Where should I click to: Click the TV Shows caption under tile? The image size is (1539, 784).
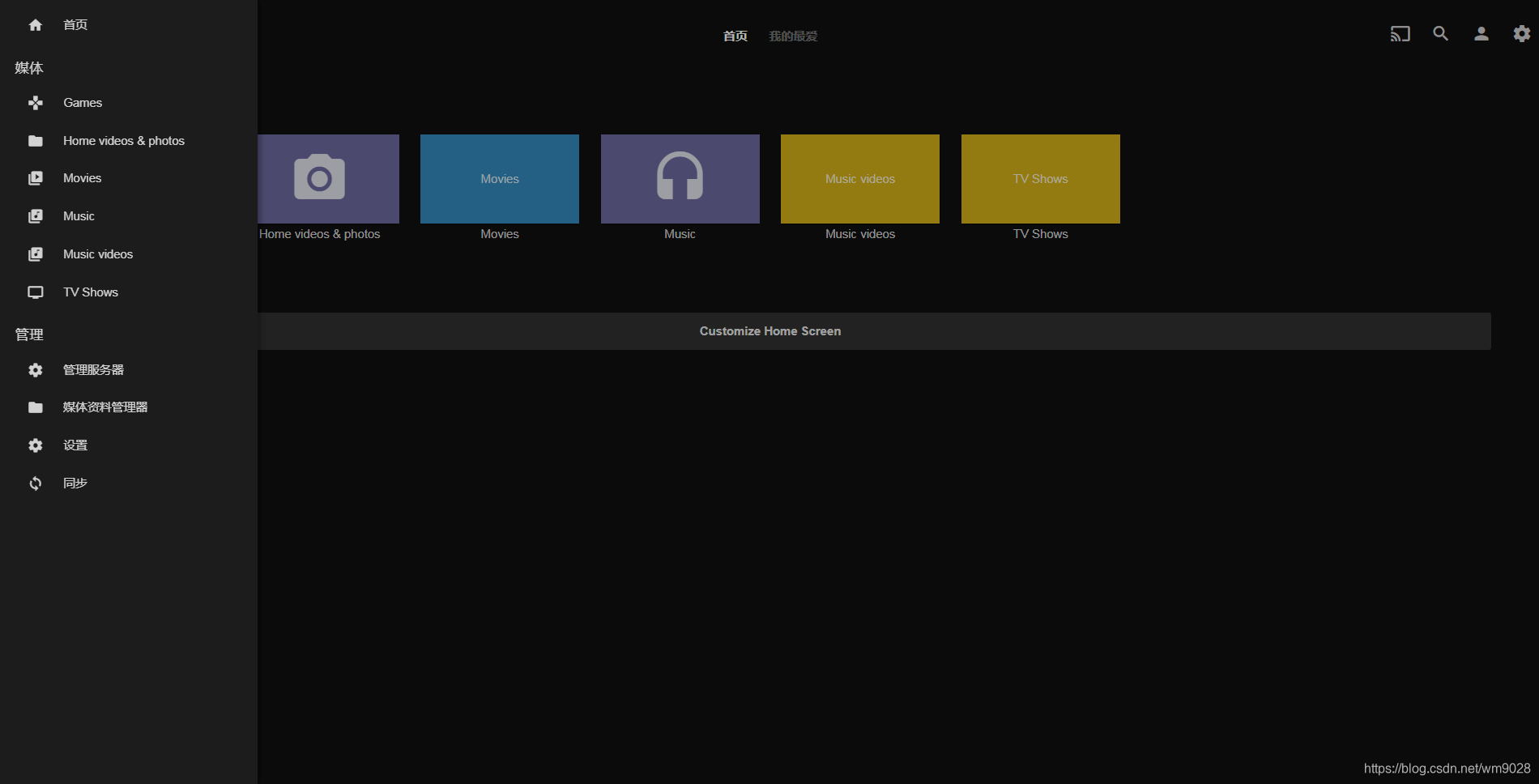click(x=1041, y=234)
